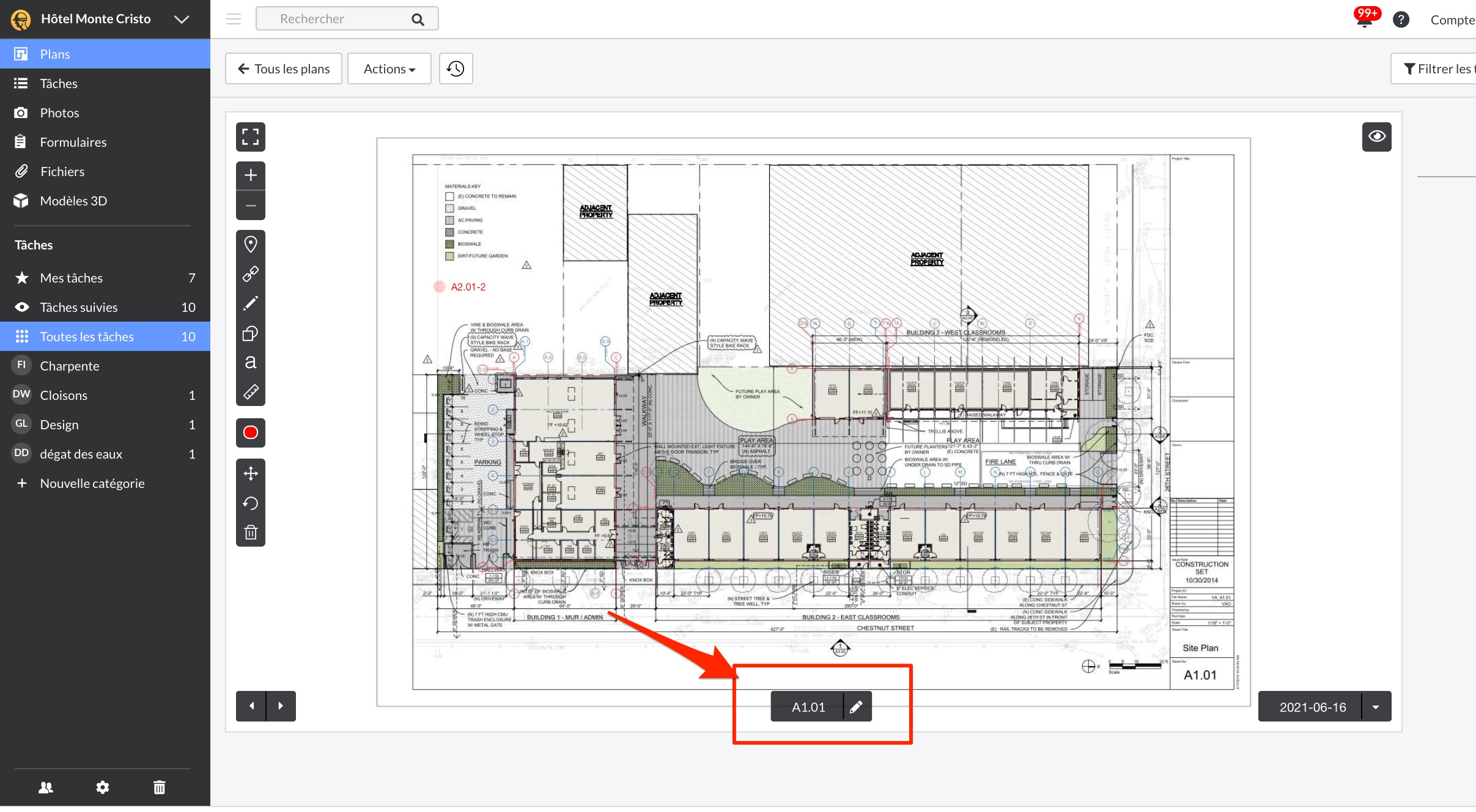Screen dimensions: 1476x812
Task: Select the link tool
Action: (250, 274)
